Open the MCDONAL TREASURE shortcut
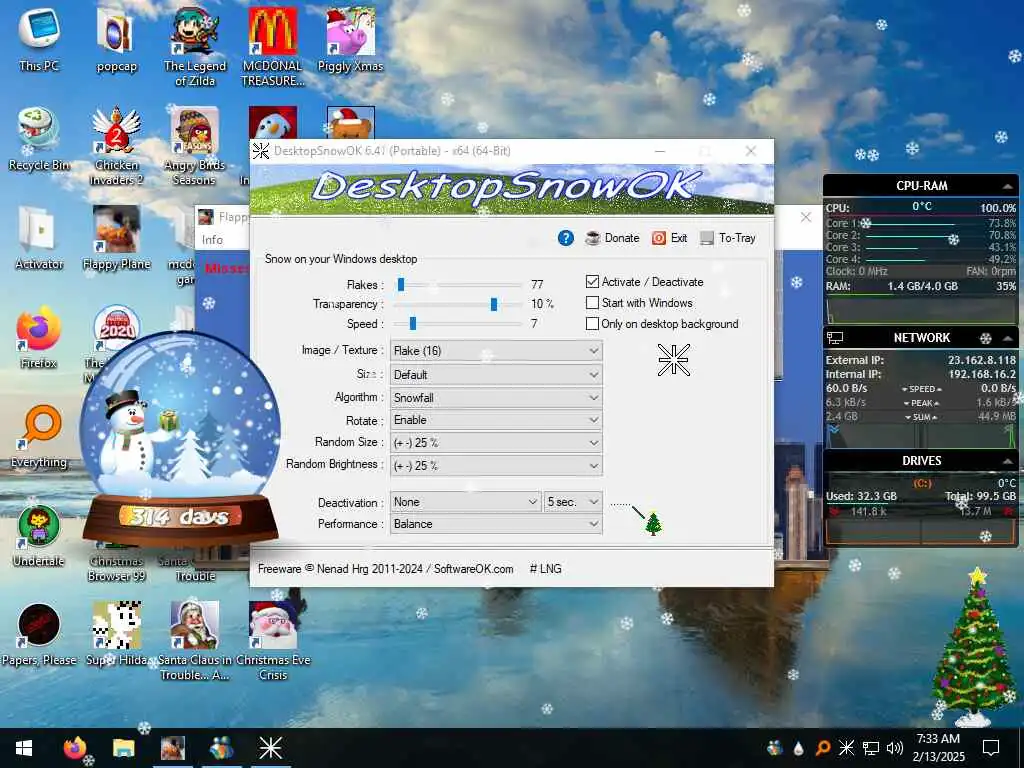 (273, 47)
